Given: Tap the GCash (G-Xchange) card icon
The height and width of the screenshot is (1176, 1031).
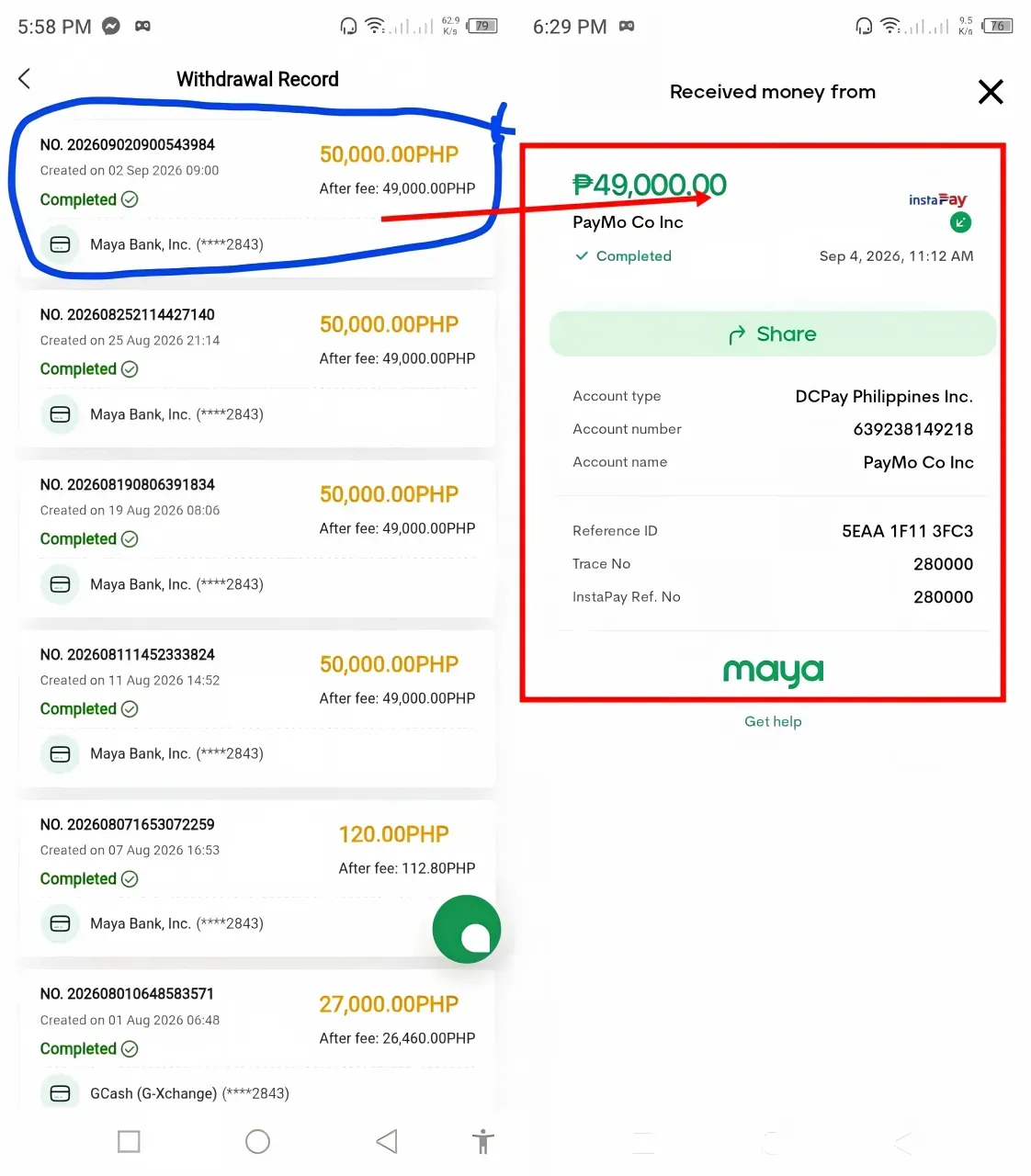Looking at the screenshot, I should coord(60,1093).
